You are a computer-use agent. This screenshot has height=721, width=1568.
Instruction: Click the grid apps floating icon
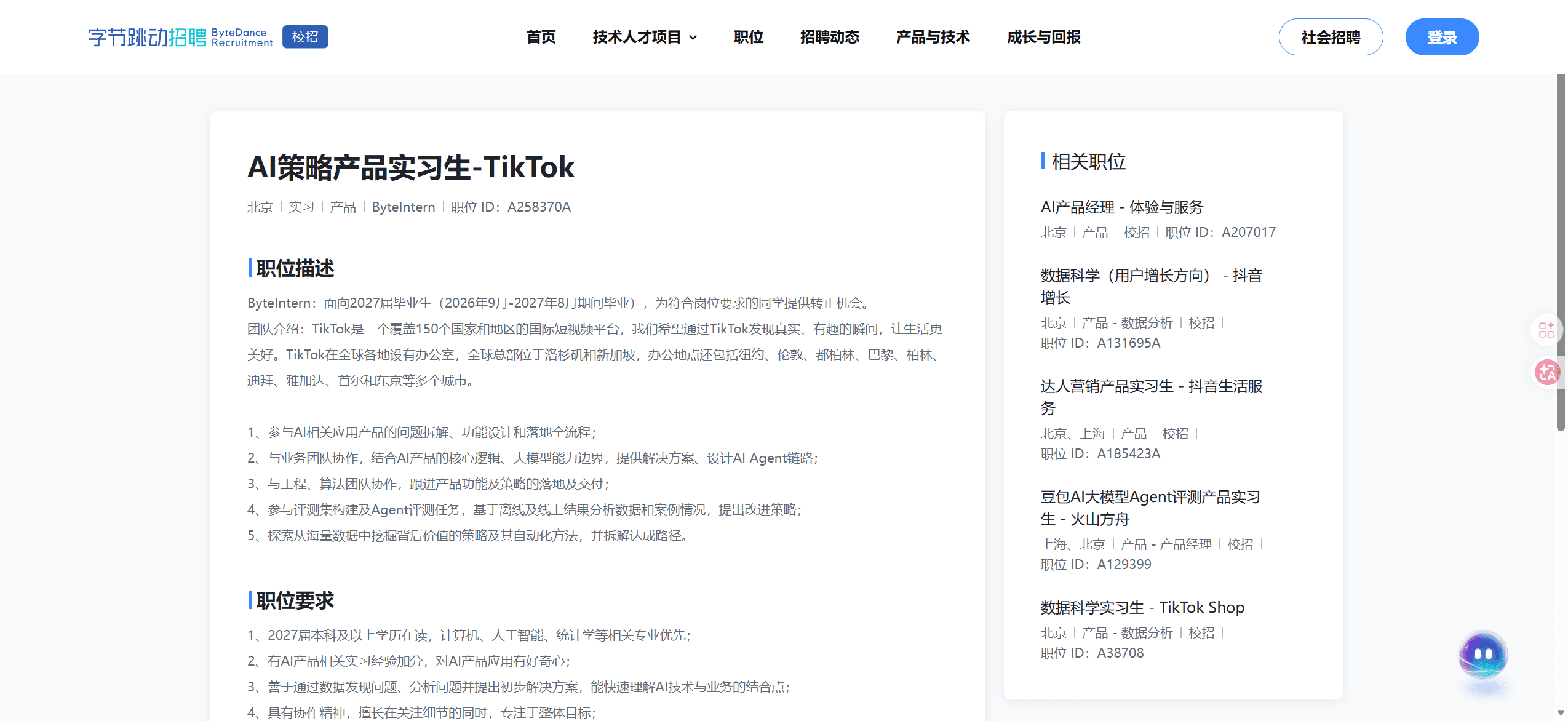pyautogui.click(x=1546, y=330)
